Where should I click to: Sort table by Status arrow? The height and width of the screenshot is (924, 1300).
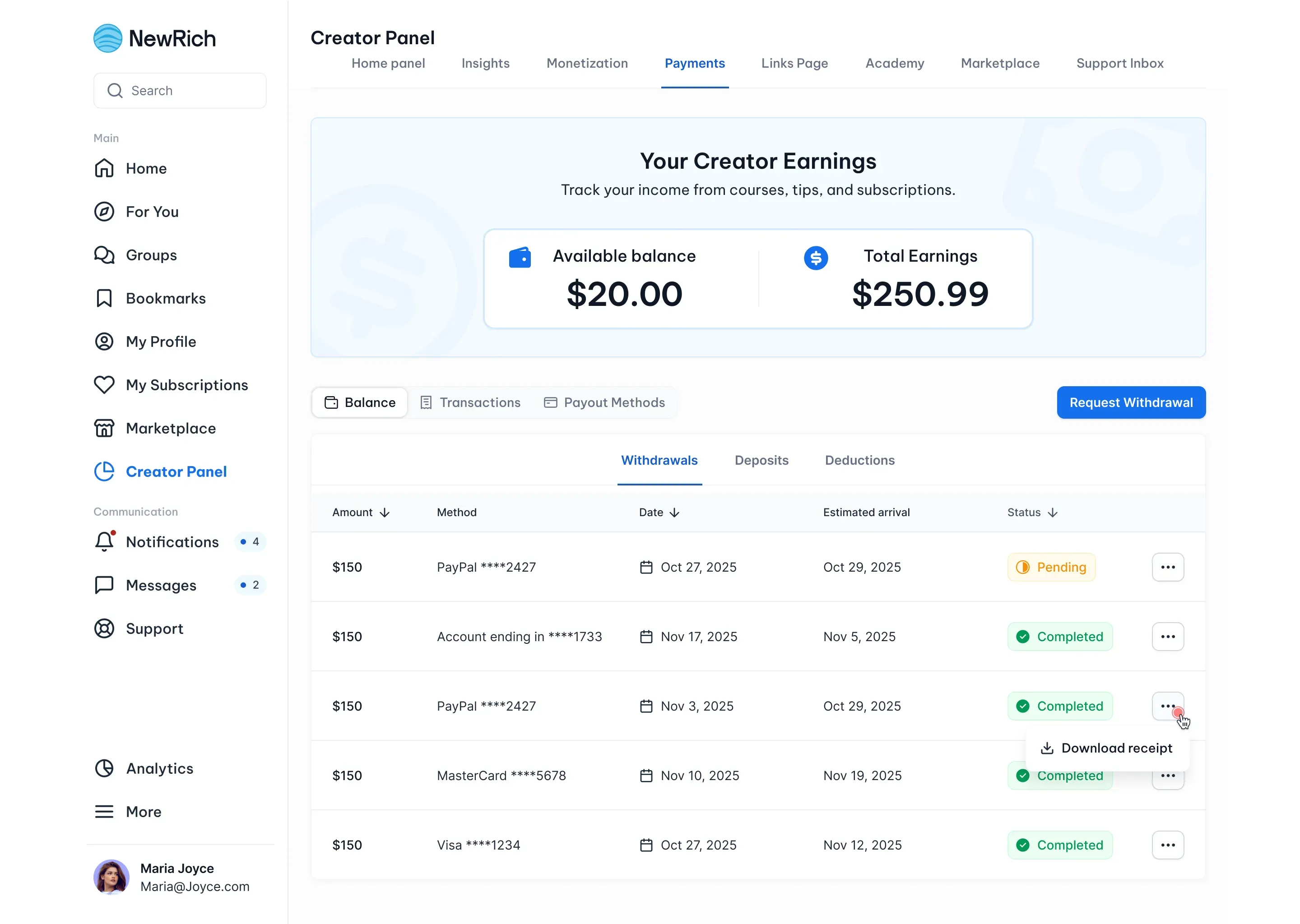(x=1052, y=513)
